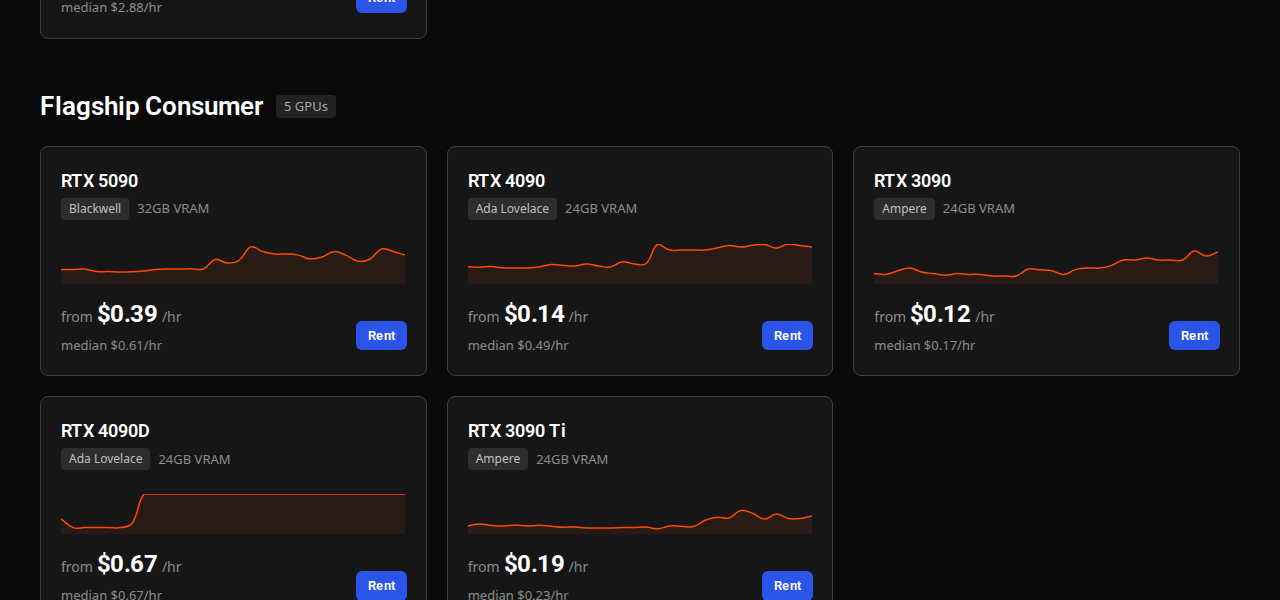Rent the RTX 4090D GPU
The width and height of the screenshot is (1280, 600).
coord(381,585)
